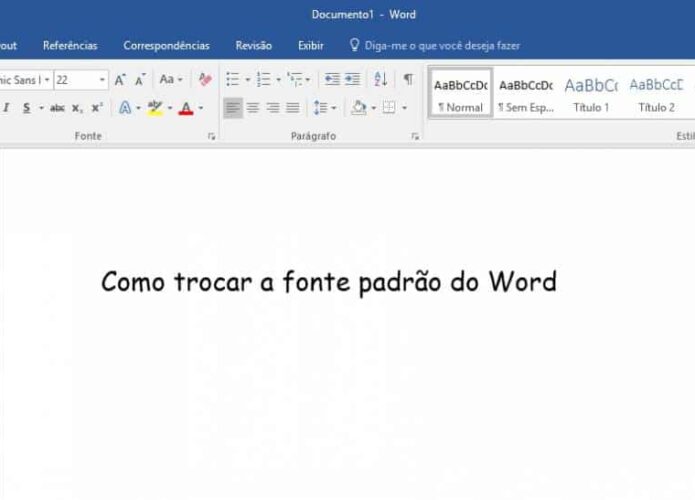
Task: Toggle paragraph marks display with the pilcrow
Action: [408, 80]
